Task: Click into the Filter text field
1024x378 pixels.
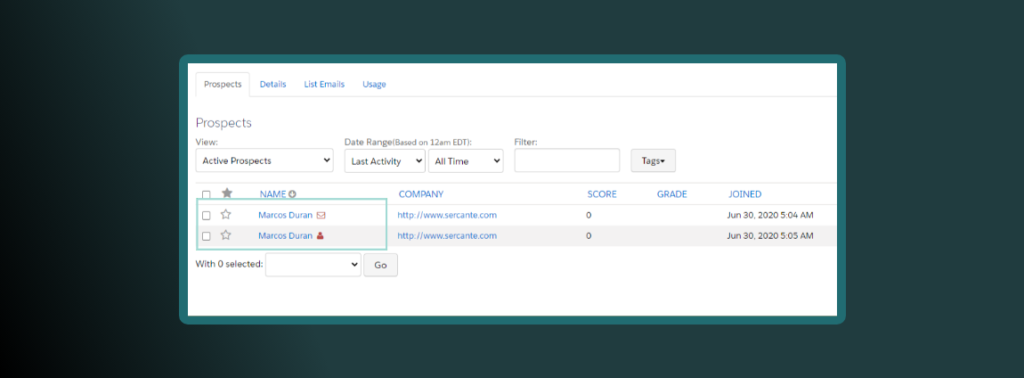Action: coord(567,161)
